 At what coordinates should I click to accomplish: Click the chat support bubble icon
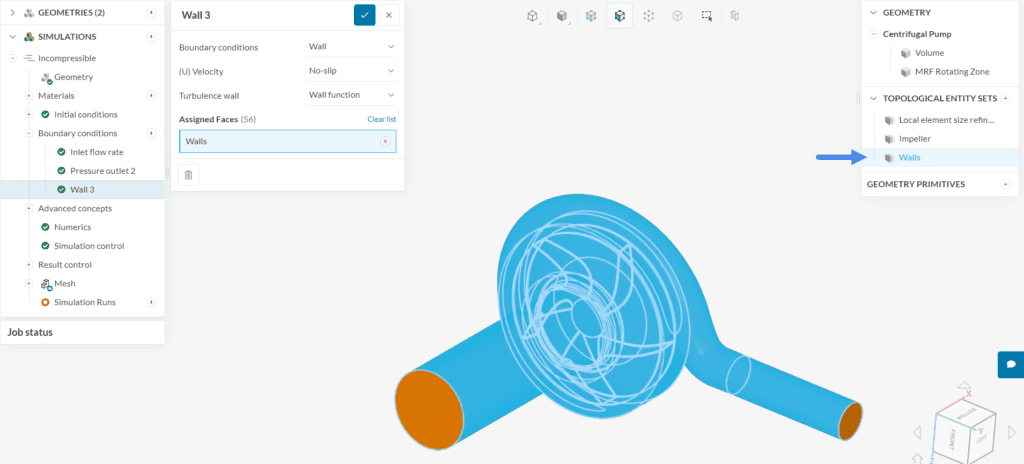[1010, 364]
